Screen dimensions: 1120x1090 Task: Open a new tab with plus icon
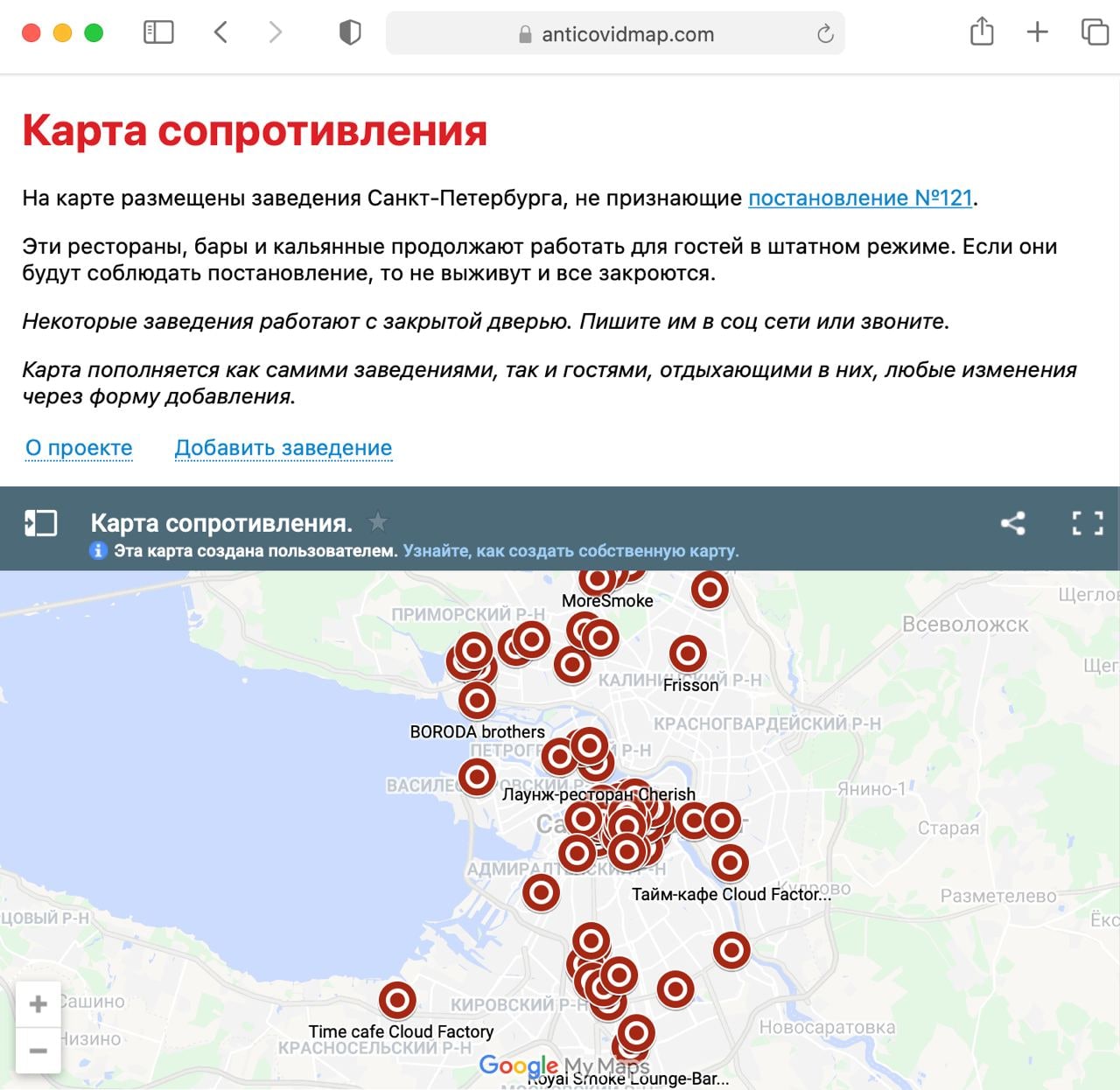coord(1038,32)
